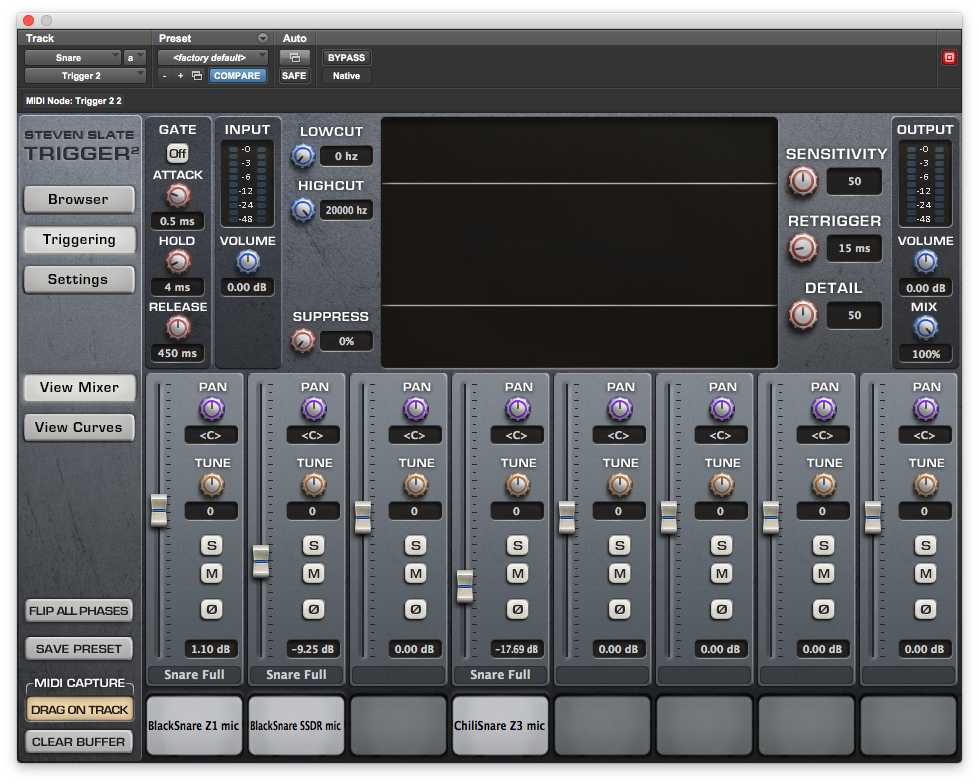Screen dimensions: 979x784
Task: Click the COMPARE button
Action: click(x=237, y=76)
